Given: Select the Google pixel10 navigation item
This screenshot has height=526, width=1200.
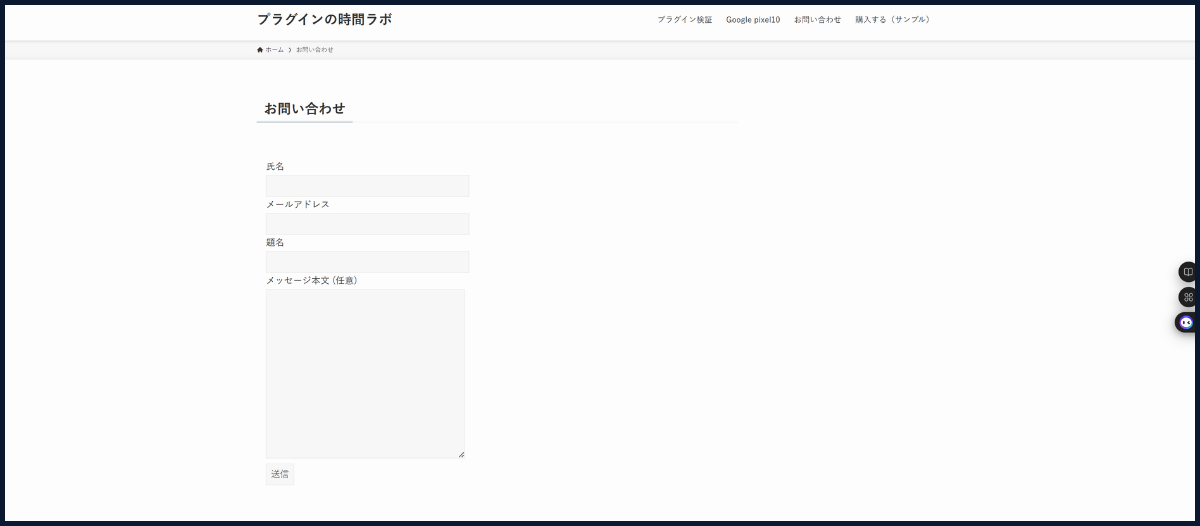Looking at the screenshot, I should 752,20.
